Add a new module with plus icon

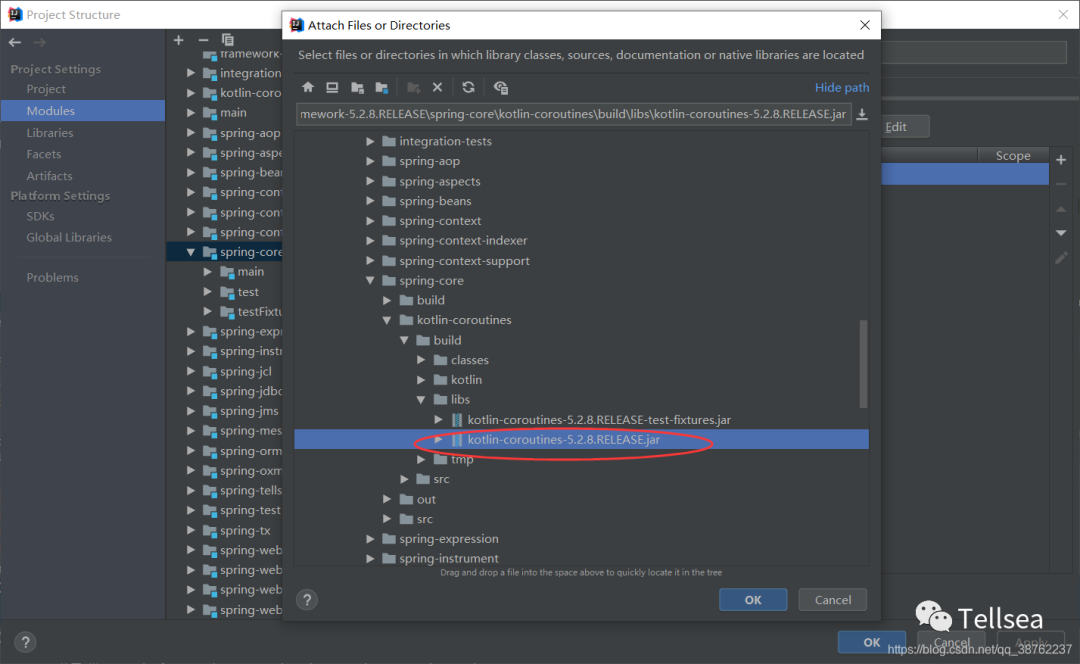(x=178, y=40)
